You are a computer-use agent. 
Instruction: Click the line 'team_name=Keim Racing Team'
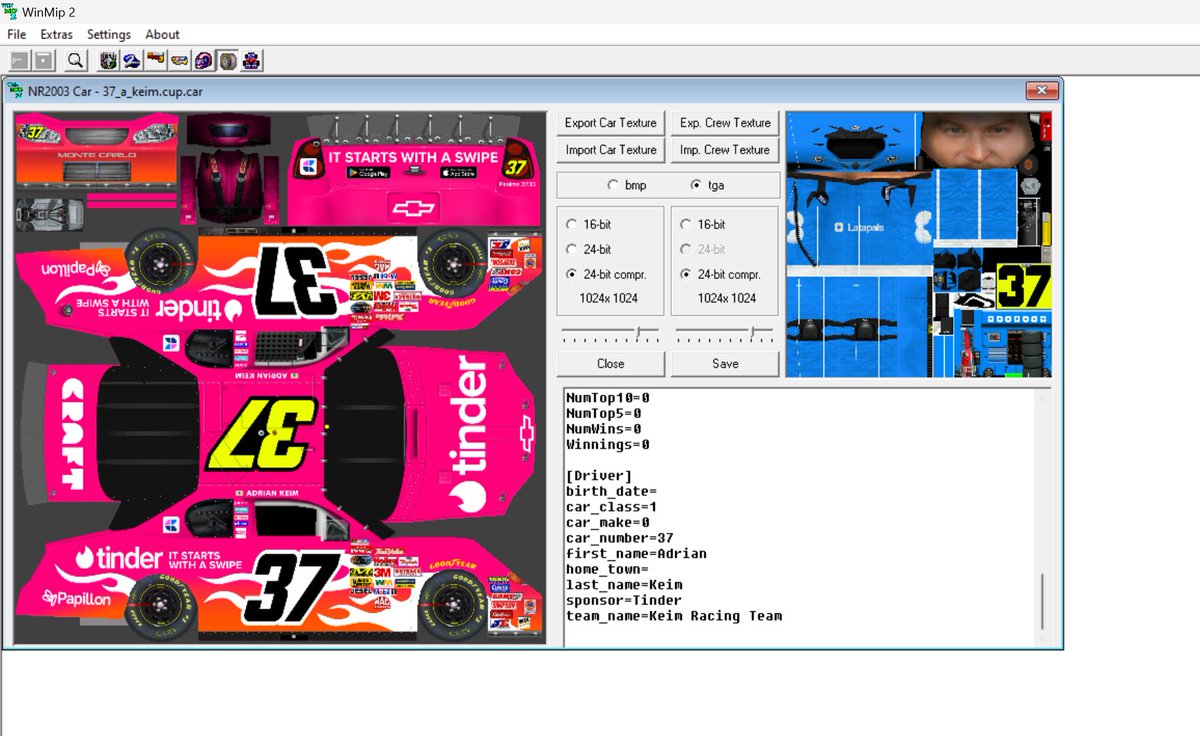(673, 616)
